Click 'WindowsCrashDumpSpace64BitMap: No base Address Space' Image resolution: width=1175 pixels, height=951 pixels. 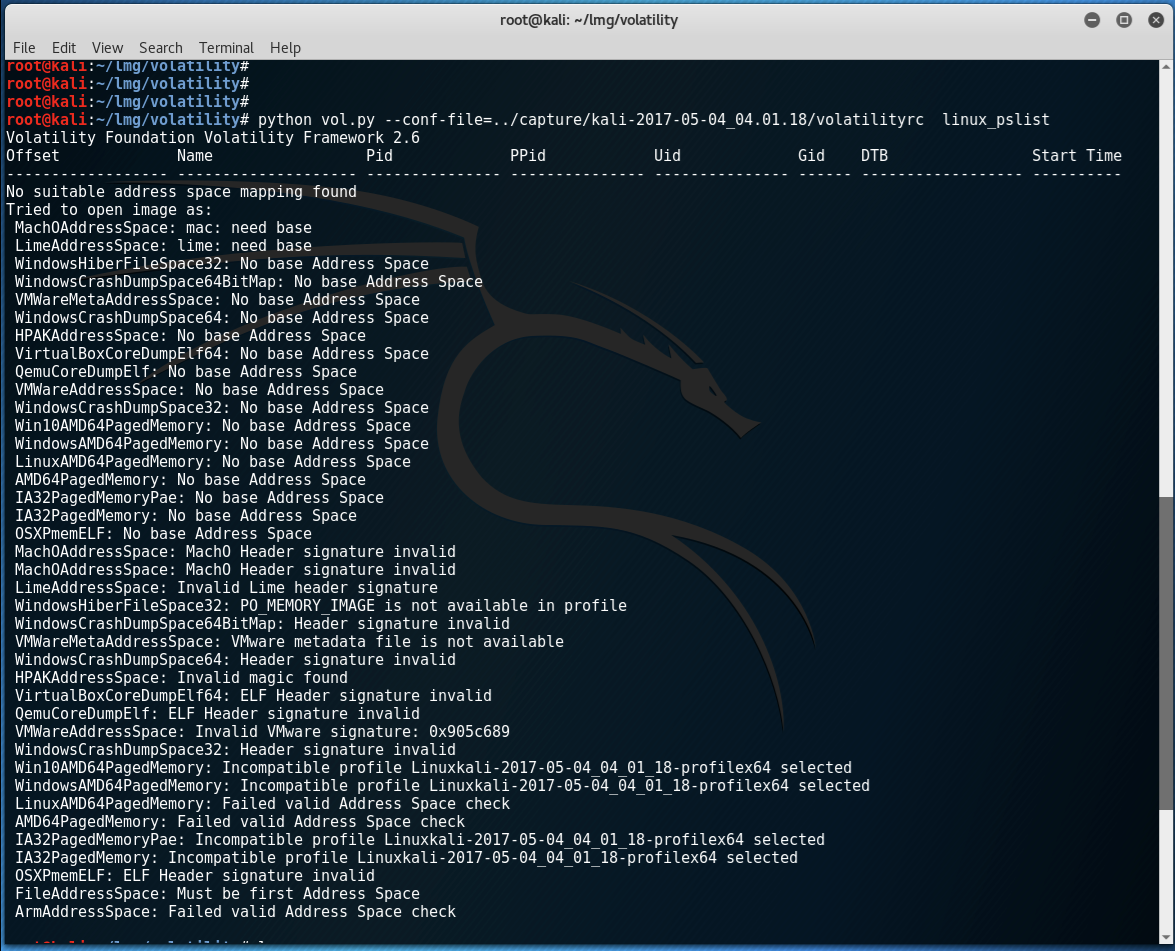(249, 282)
